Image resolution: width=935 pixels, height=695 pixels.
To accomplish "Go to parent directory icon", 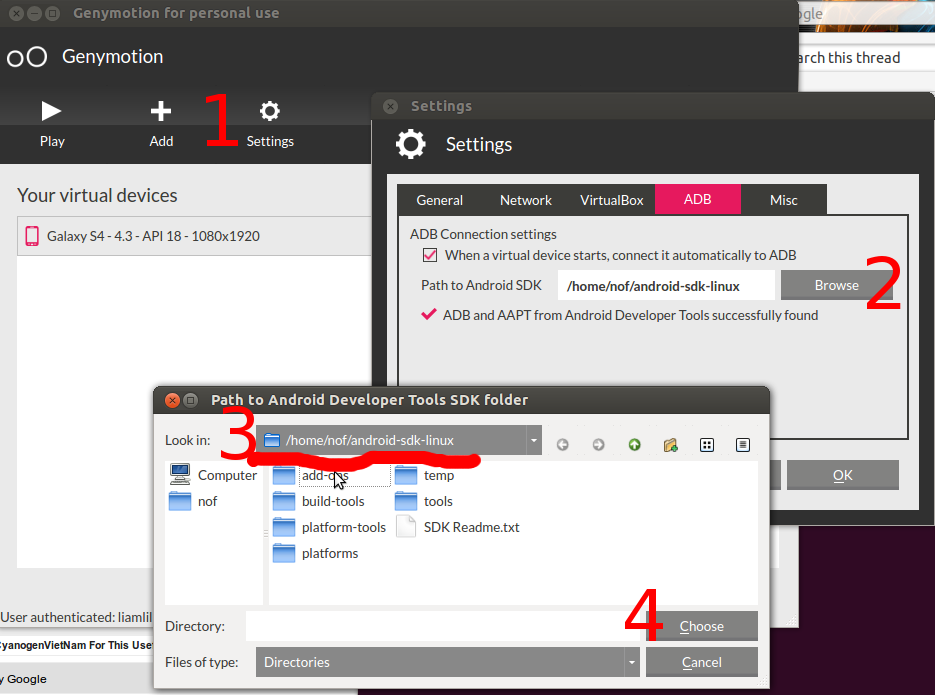I will pos(634,445).
